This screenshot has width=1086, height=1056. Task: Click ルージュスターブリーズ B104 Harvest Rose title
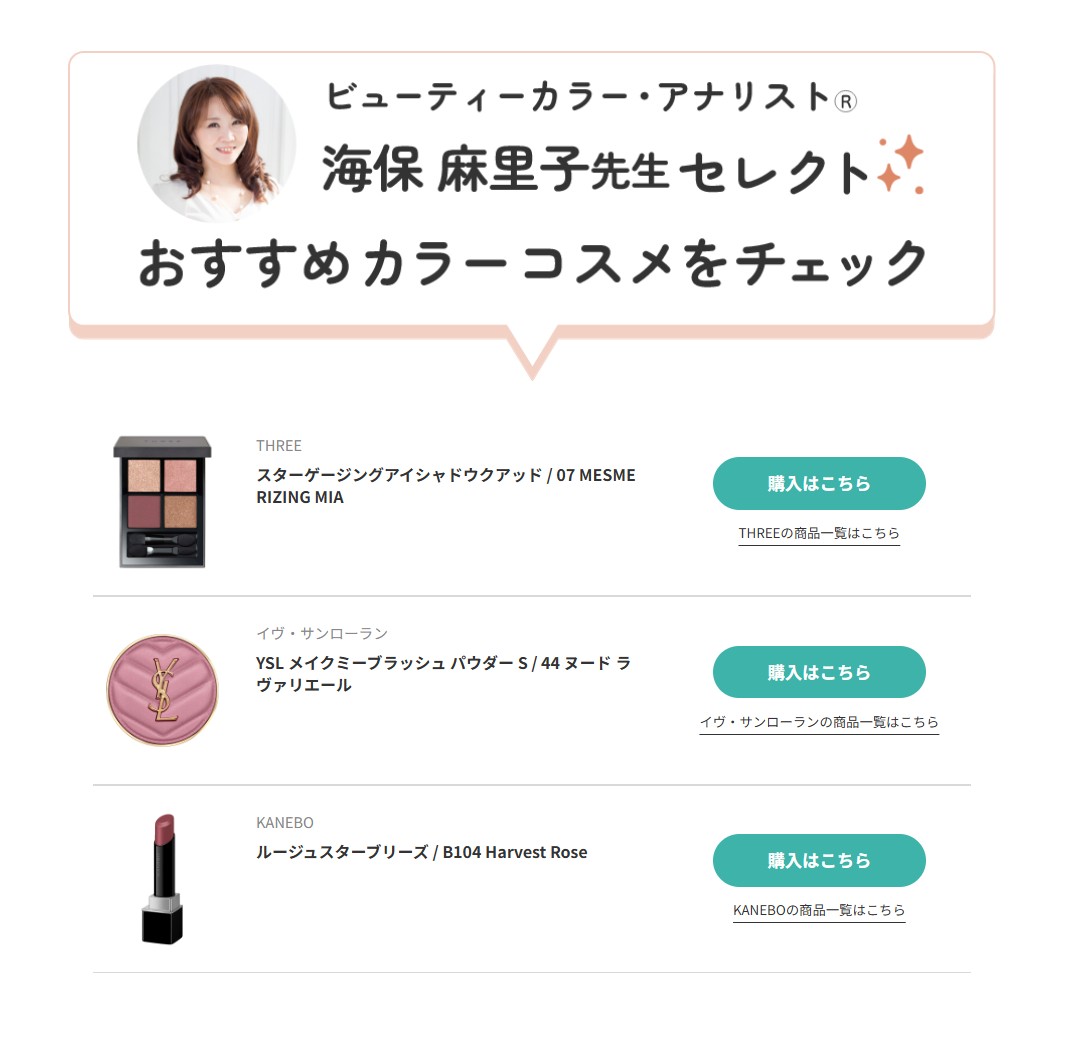click(421, 852)
